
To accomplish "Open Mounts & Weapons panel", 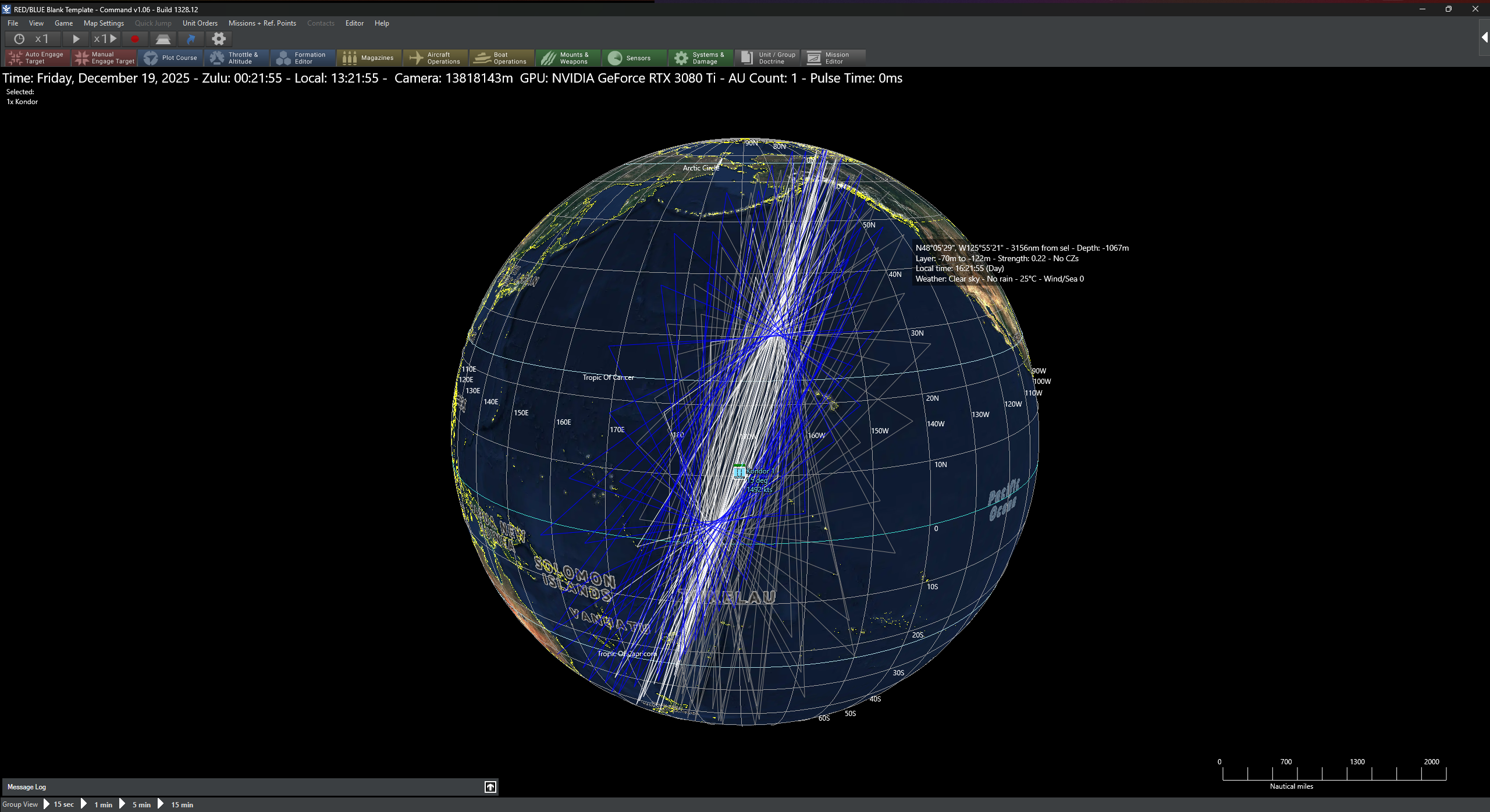I will coord(569,58).
